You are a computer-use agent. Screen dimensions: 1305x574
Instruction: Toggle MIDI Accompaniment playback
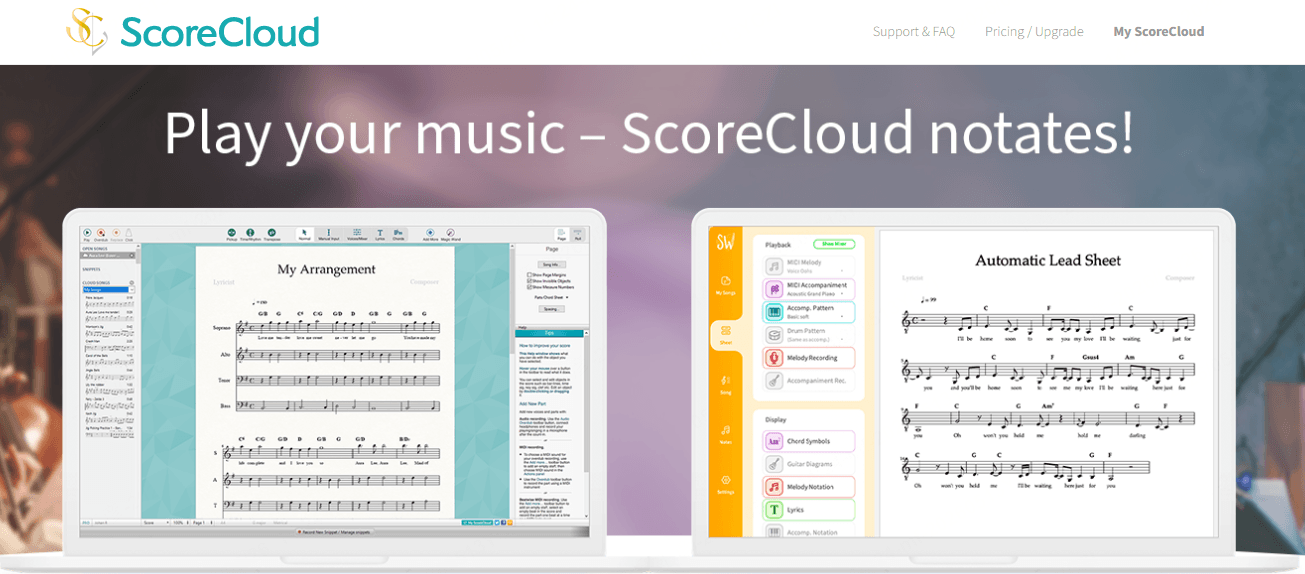click(808, 289)
